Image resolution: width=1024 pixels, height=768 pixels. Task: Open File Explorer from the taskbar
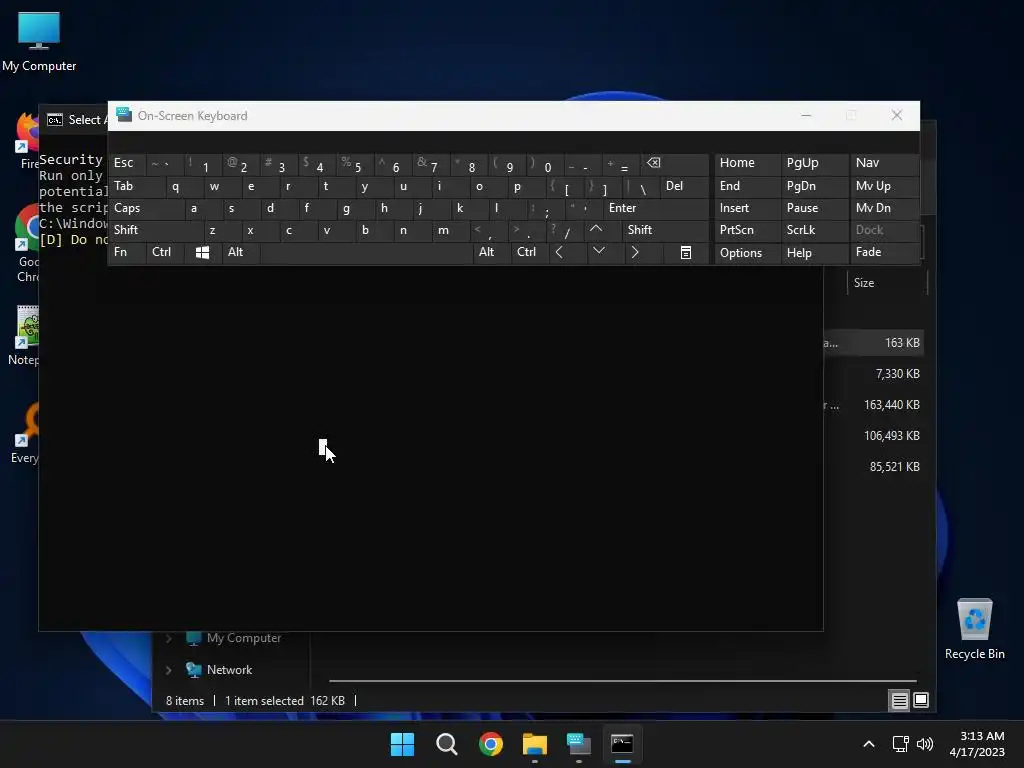coord(535,744)
